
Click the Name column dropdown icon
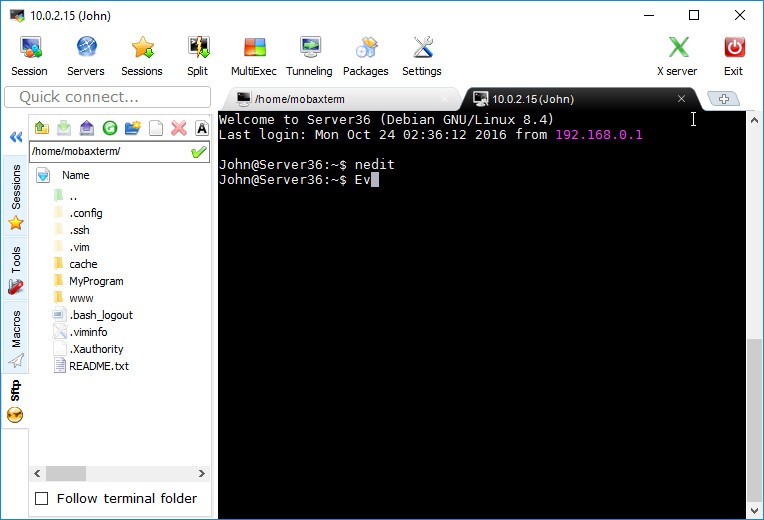(x=43, y=175)
